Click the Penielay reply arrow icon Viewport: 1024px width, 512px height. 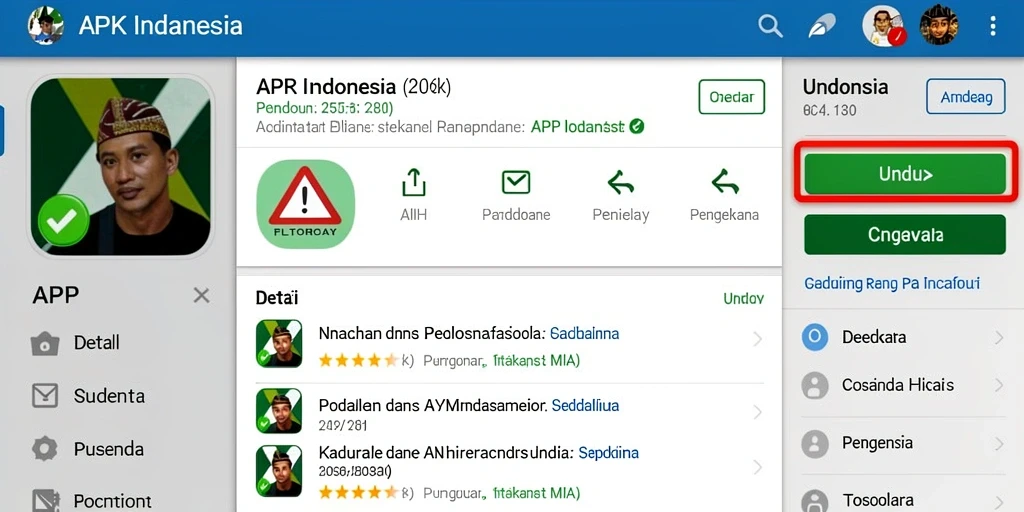coord(620,183)
